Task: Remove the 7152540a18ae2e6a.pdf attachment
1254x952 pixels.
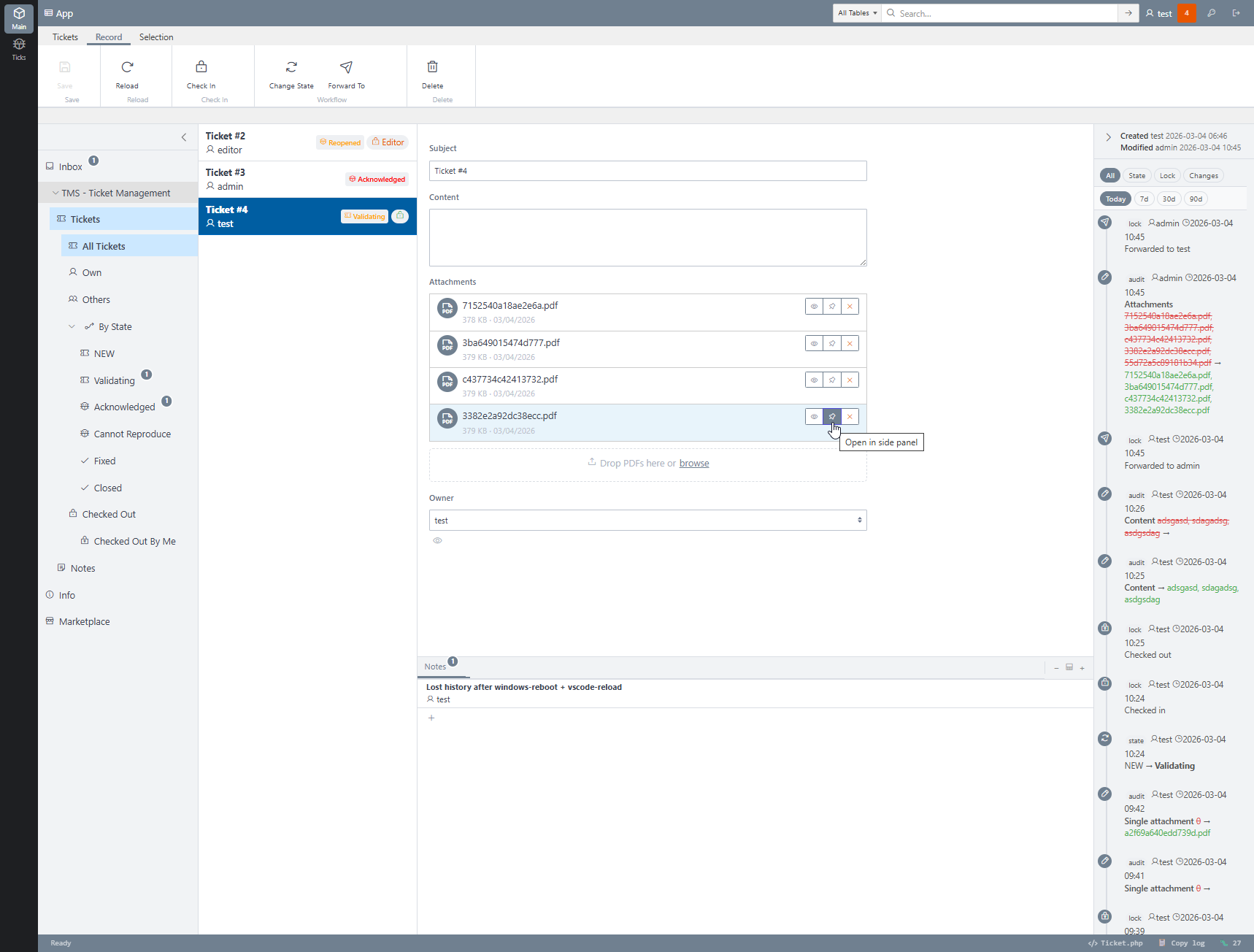Action: [850, 307]
